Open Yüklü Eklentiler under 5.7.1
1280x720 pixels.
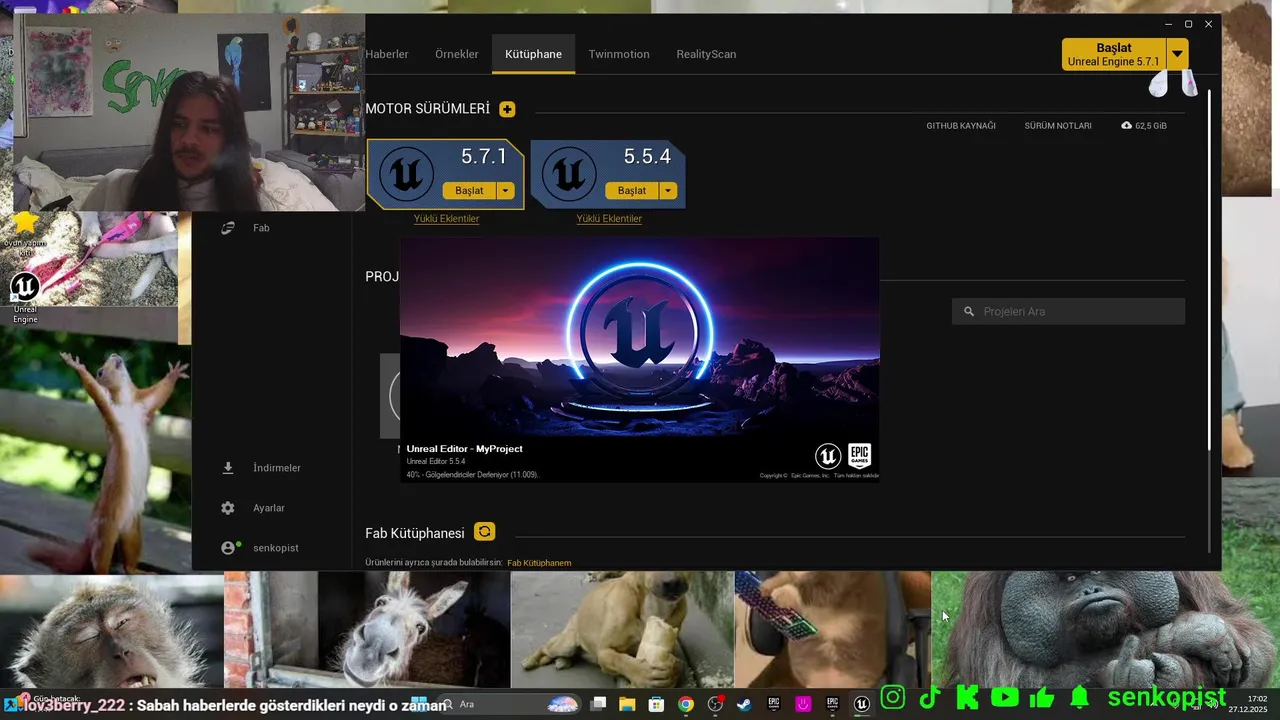click(446, 219)
